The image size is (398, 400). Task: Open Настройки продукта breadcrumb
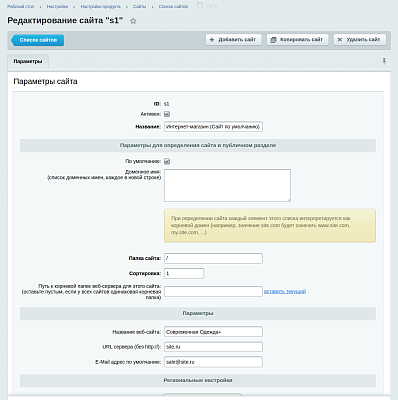coord(101,6)
